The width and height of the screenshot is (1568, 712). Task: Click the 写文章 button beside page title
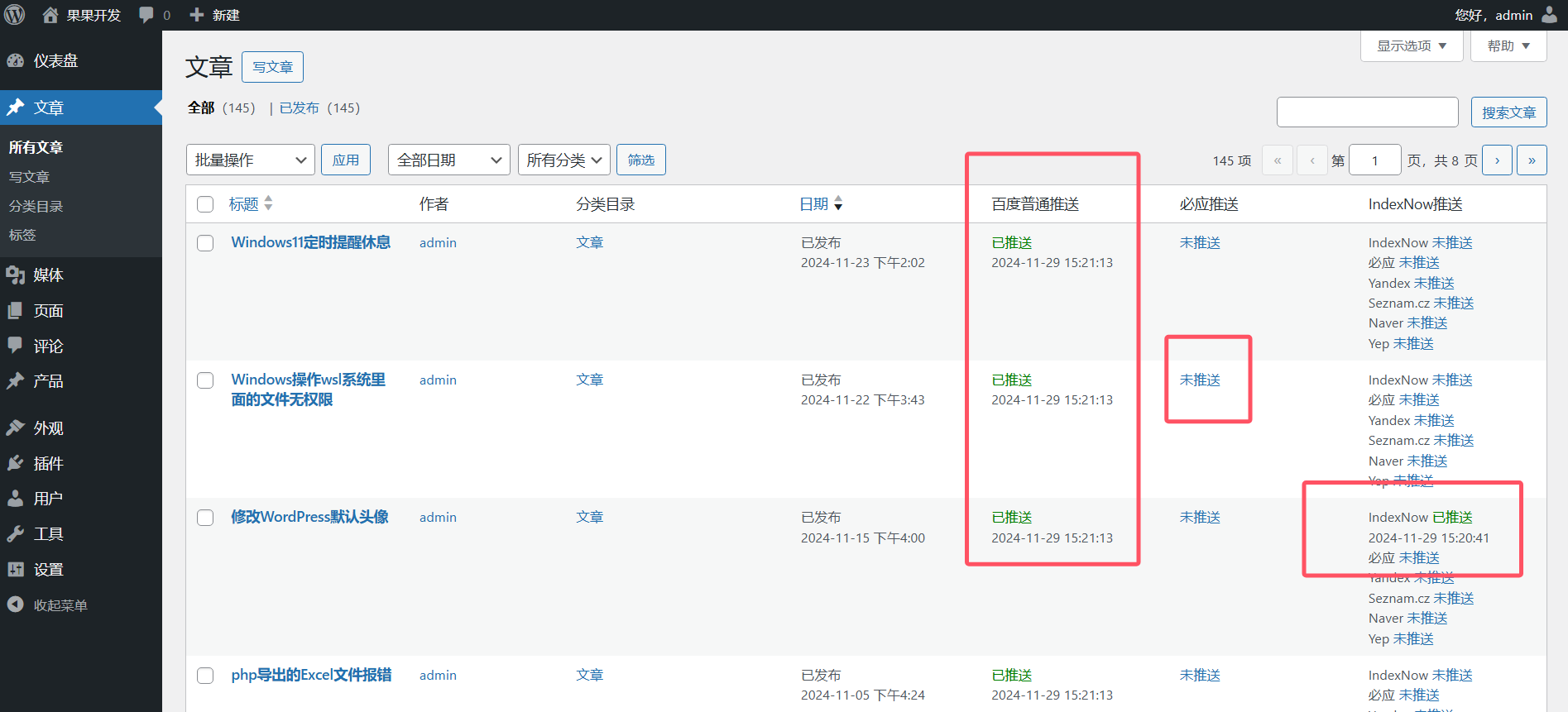coord(272,67)
